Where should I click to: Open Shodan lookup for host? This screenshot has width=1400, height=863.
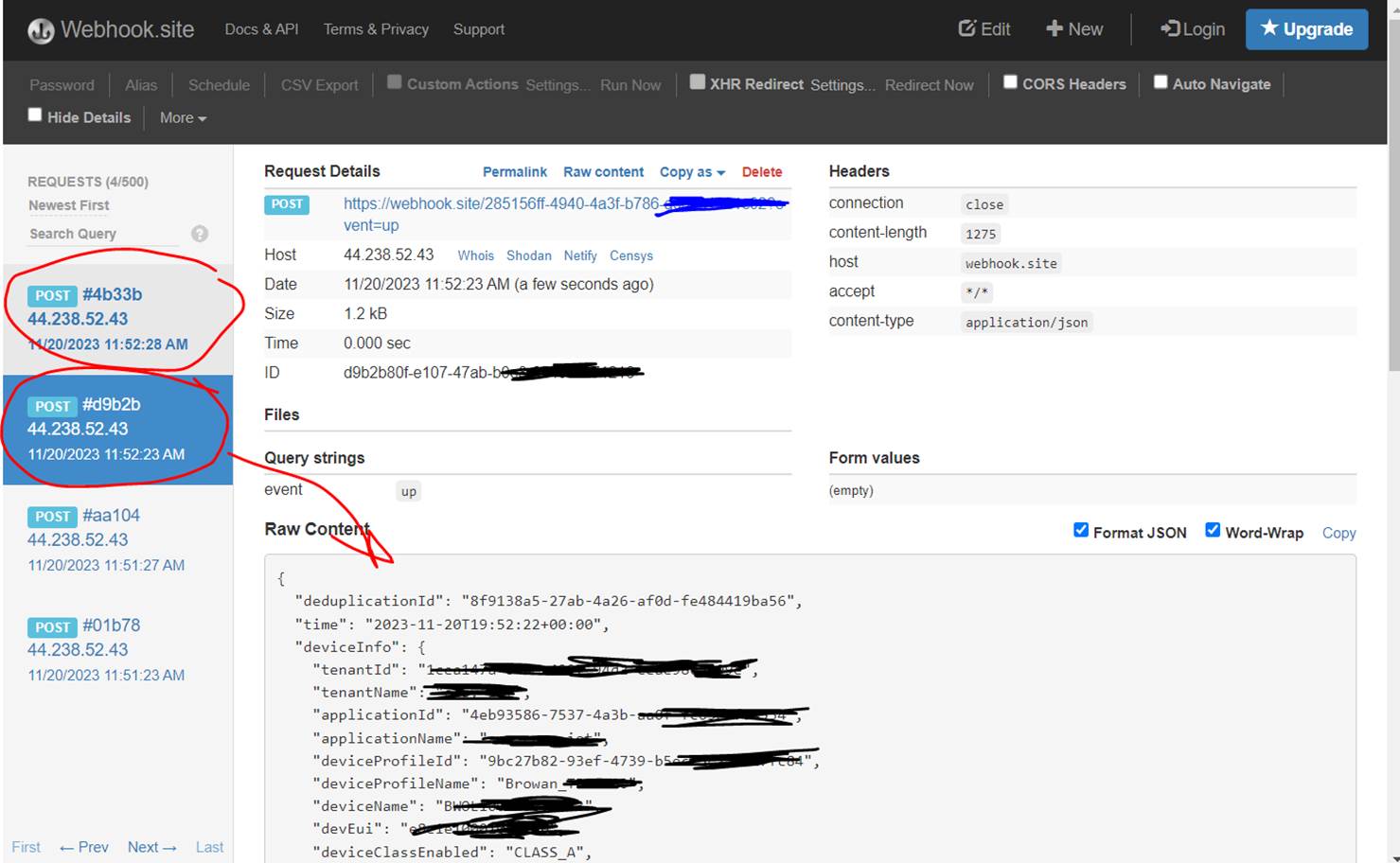click(x=528, y=255)
